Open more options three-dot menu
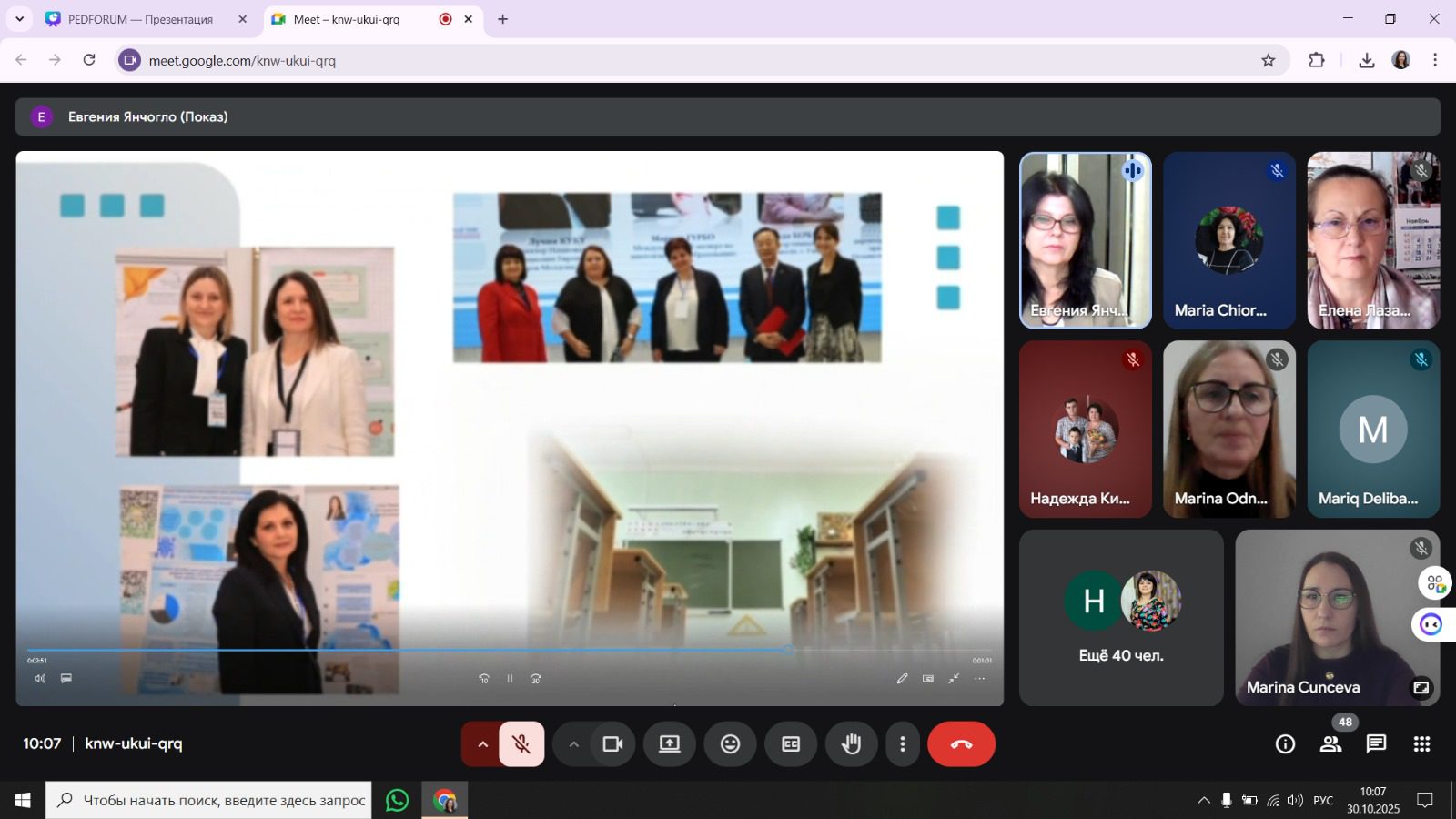This screenshot has width=1456, height=819. tap(902, 744)
